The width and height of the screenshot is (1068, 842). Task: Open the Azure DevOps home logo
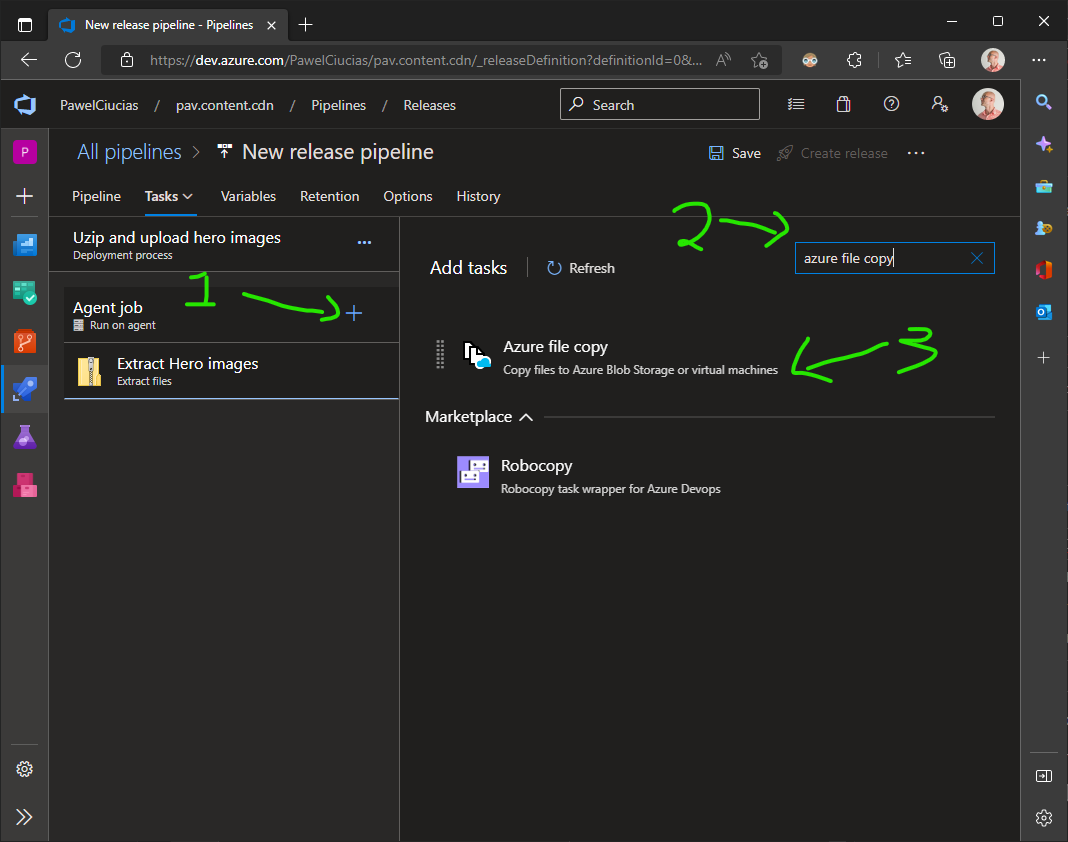click(25, 105)
